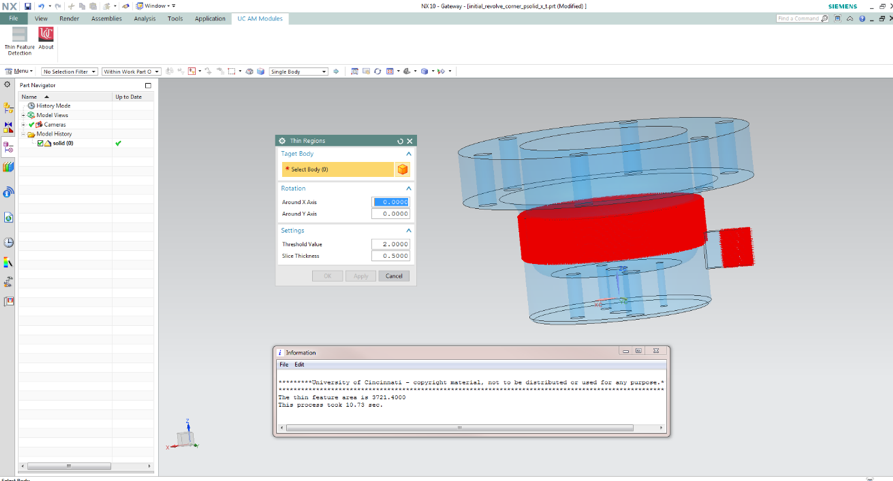
Task: Open the History clock sidebar icon
Action: pos(8,242)
